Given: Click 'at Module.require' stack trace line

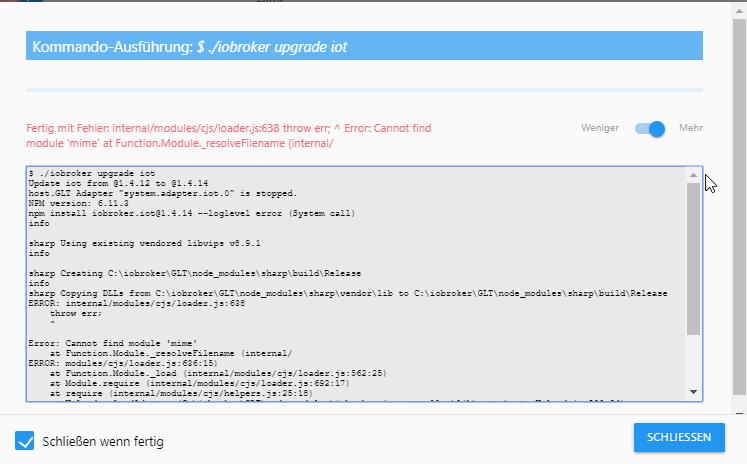Looking at the screenshot, I should coord(200,383).
